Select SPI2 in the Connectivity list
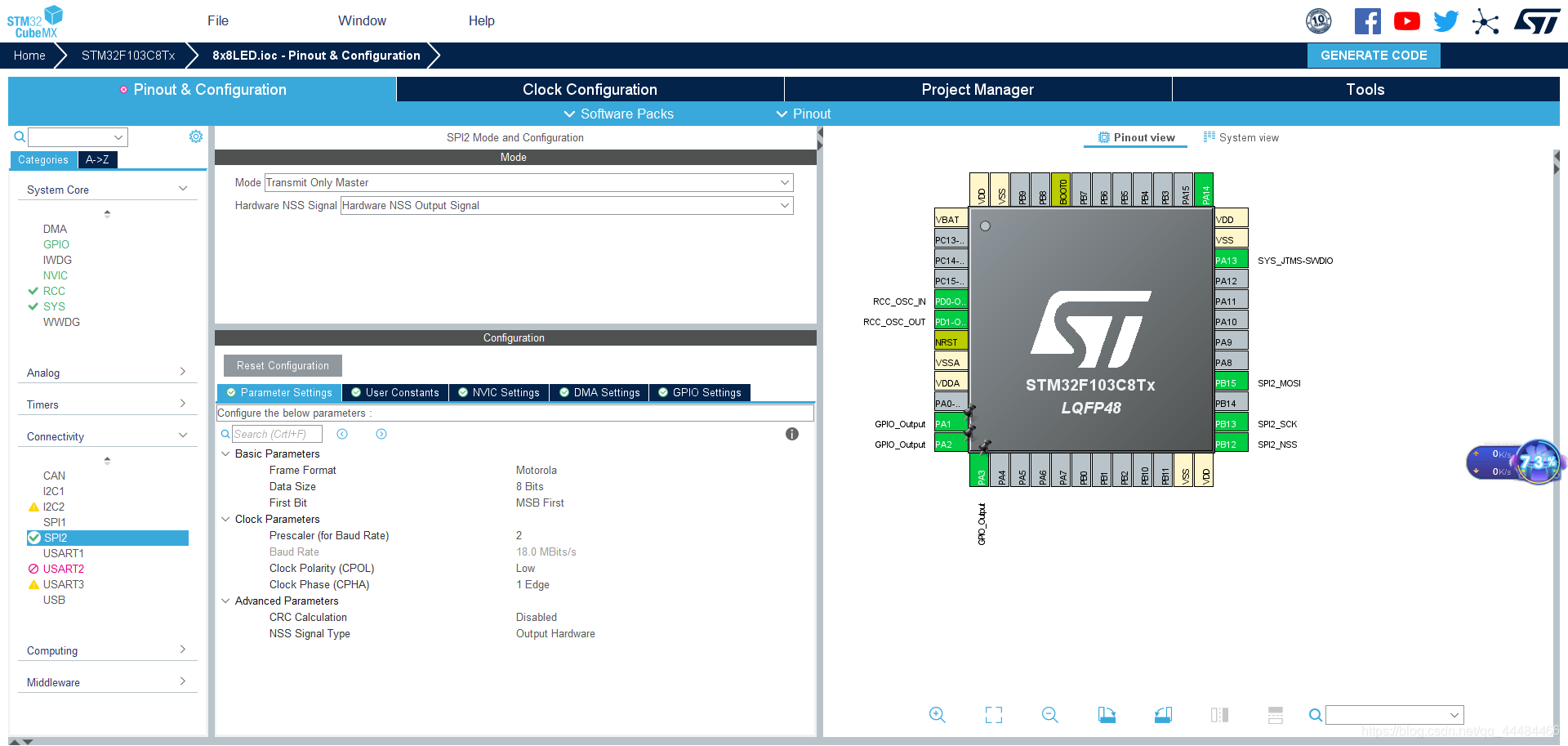Screen dimensions: 1568x746 (108, 538)
